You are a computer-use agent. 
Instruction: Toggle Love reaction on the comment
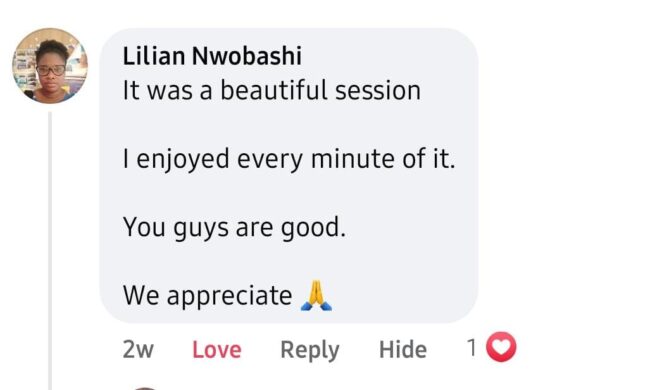216,349
